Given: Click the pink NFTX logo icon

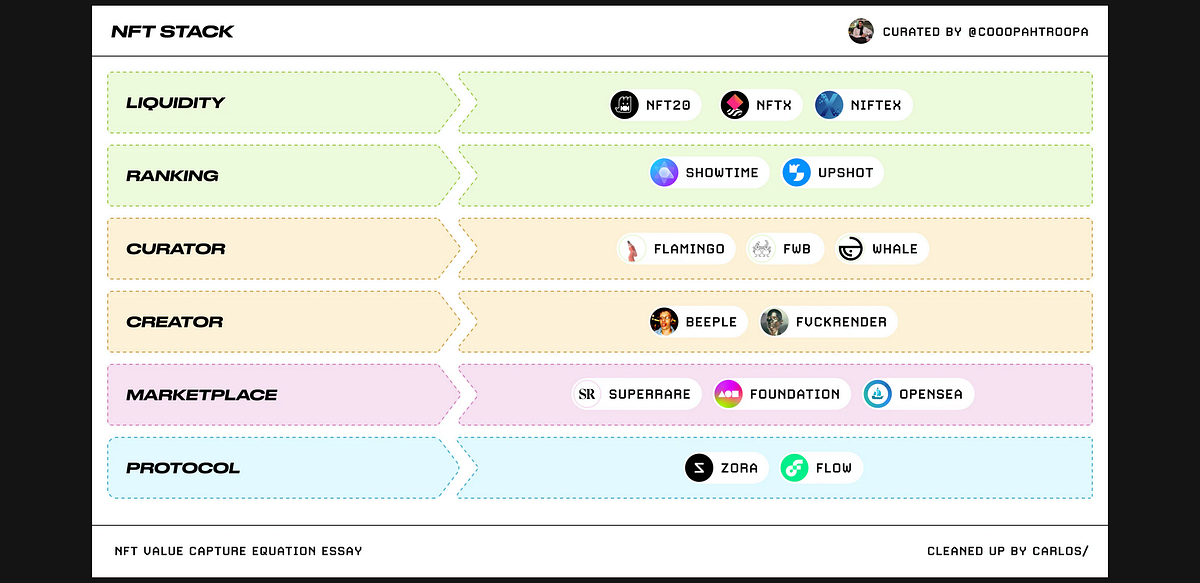Looking at the screenshot, I should point(734,104).
